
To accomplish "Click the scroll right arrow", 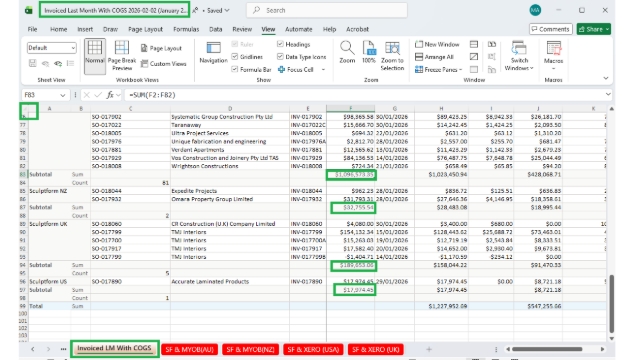I will coord(602,349).
